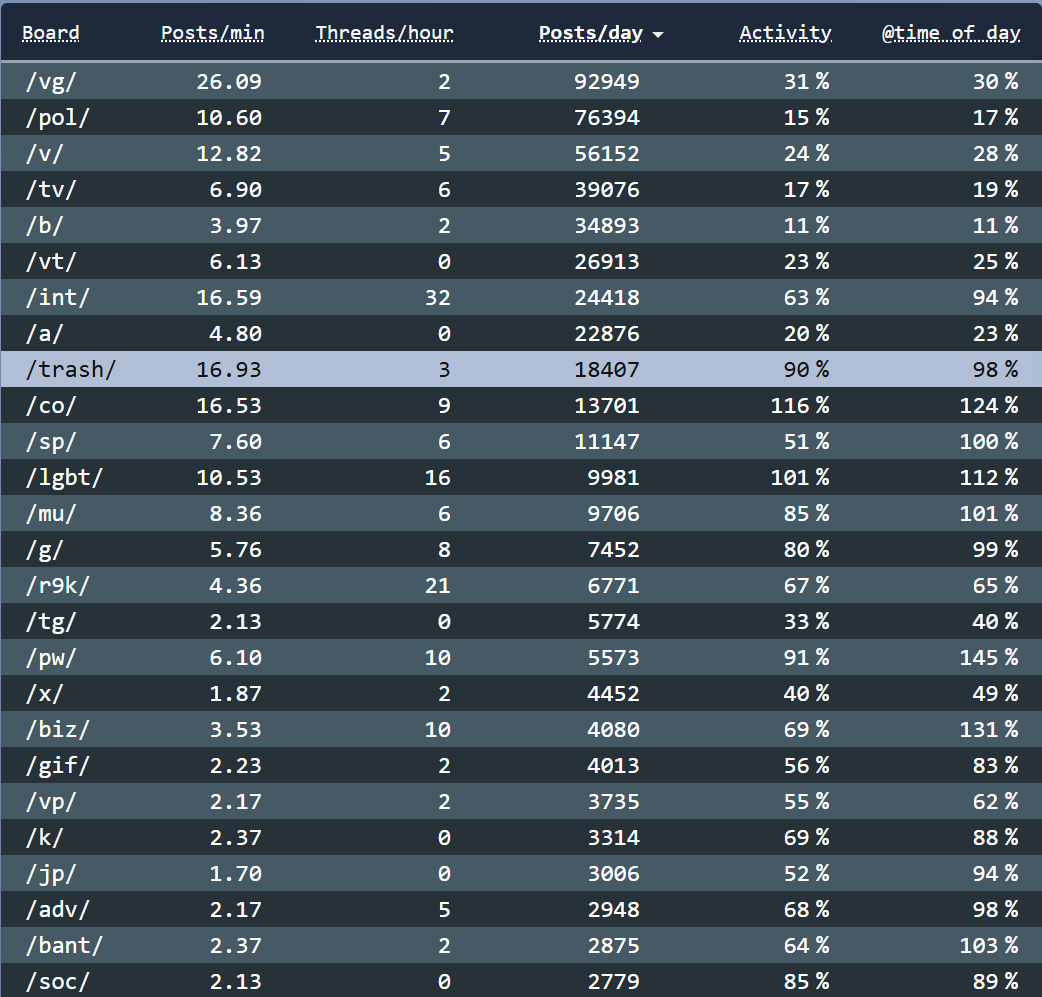Click posts/day value 2779

[x=613, y=981]
